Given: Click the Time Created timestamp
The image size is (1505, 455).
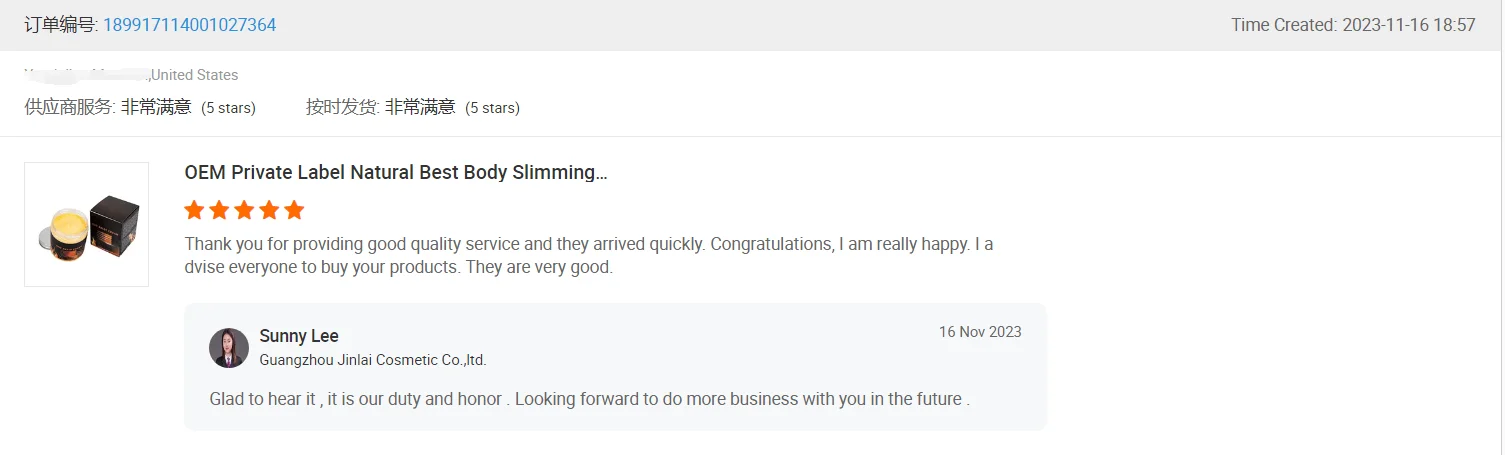Looking at the screenshot, I should click(1353, 25).
